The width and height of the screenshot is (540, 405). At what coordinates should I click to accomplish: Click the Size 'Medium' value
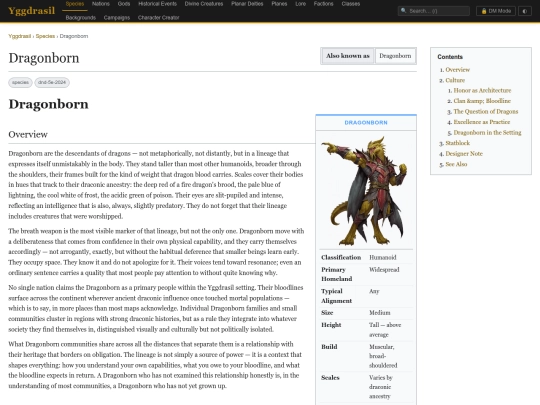(380, 313)
